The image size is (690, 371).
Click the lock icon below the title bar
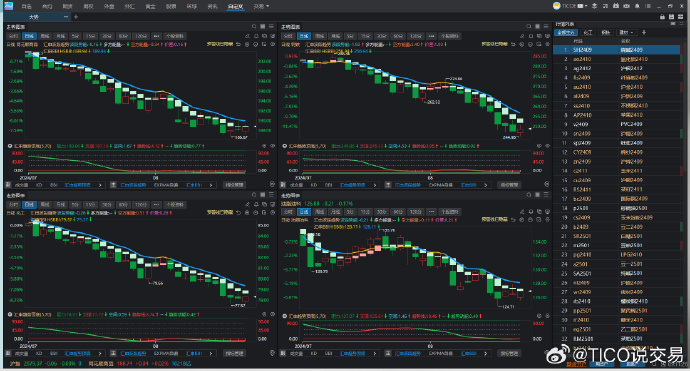pos(662,17)
